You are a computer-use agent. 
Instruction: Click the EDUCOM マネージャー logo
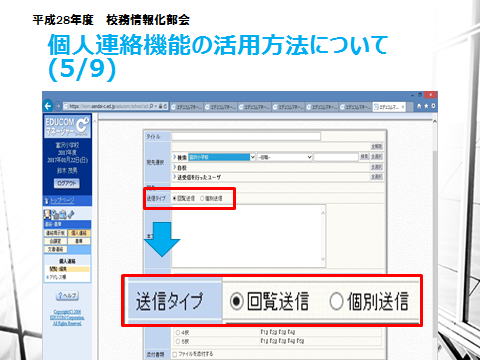(67, 126)
